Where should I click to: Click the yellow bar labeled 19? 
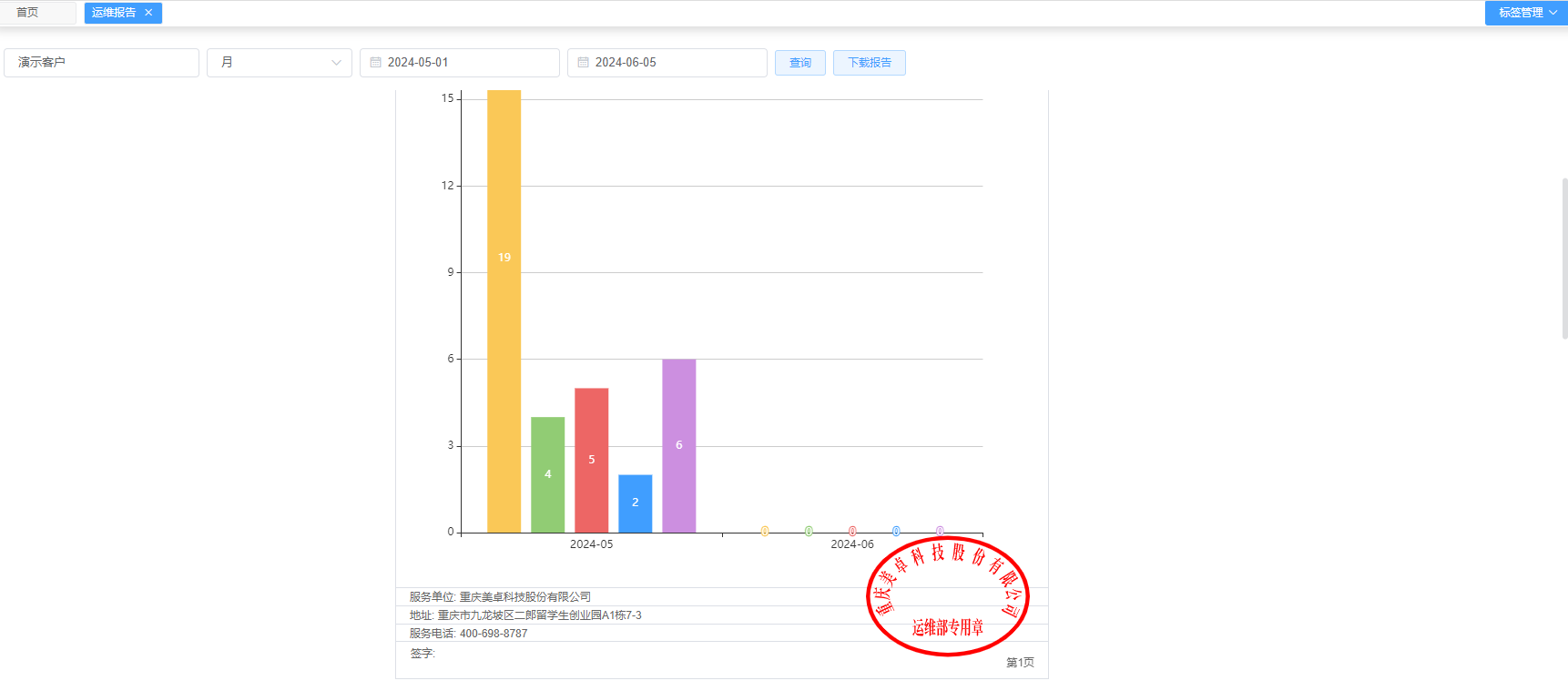504,310
